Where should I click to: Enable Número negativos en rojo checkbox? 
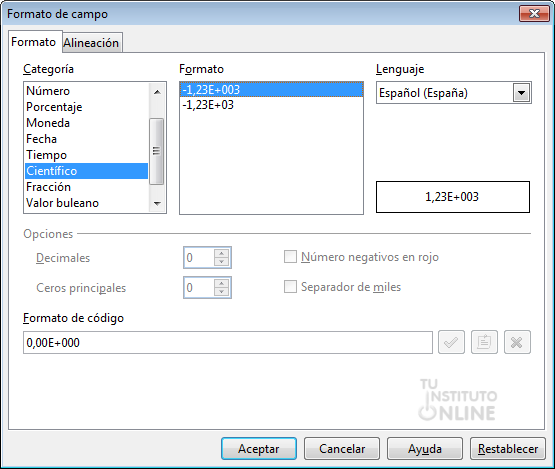pos(290,257)
